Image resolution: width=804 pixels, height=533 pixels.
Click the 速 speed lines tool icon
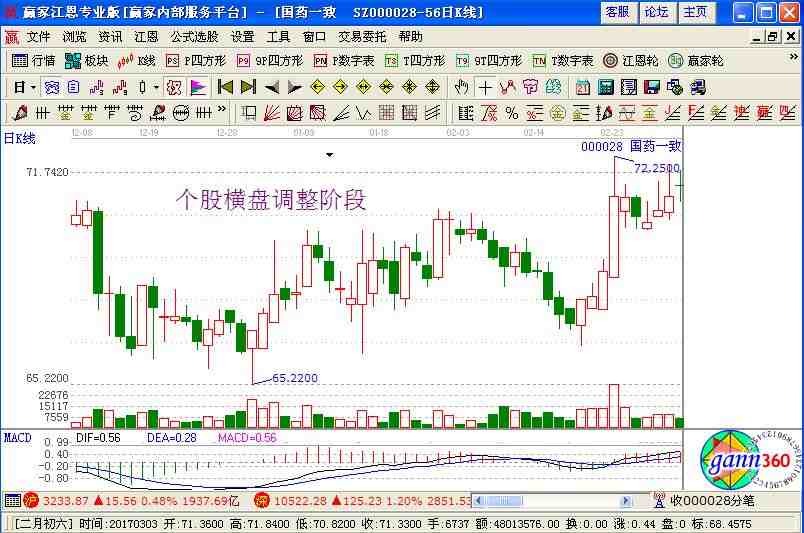[741, 113]
